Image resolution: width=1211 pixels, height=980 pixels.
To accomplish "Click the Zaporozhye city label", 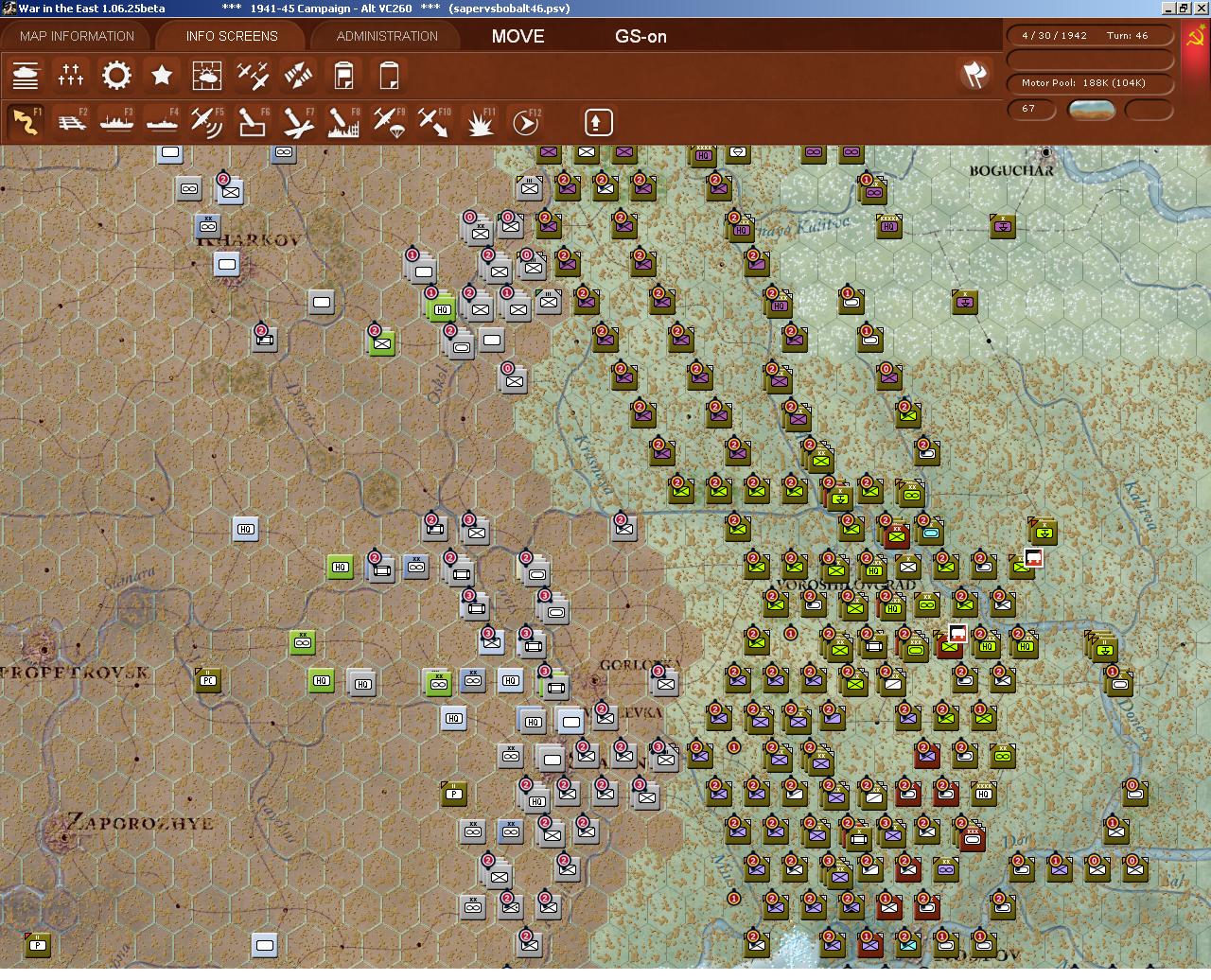I will [x=139, y=822].
